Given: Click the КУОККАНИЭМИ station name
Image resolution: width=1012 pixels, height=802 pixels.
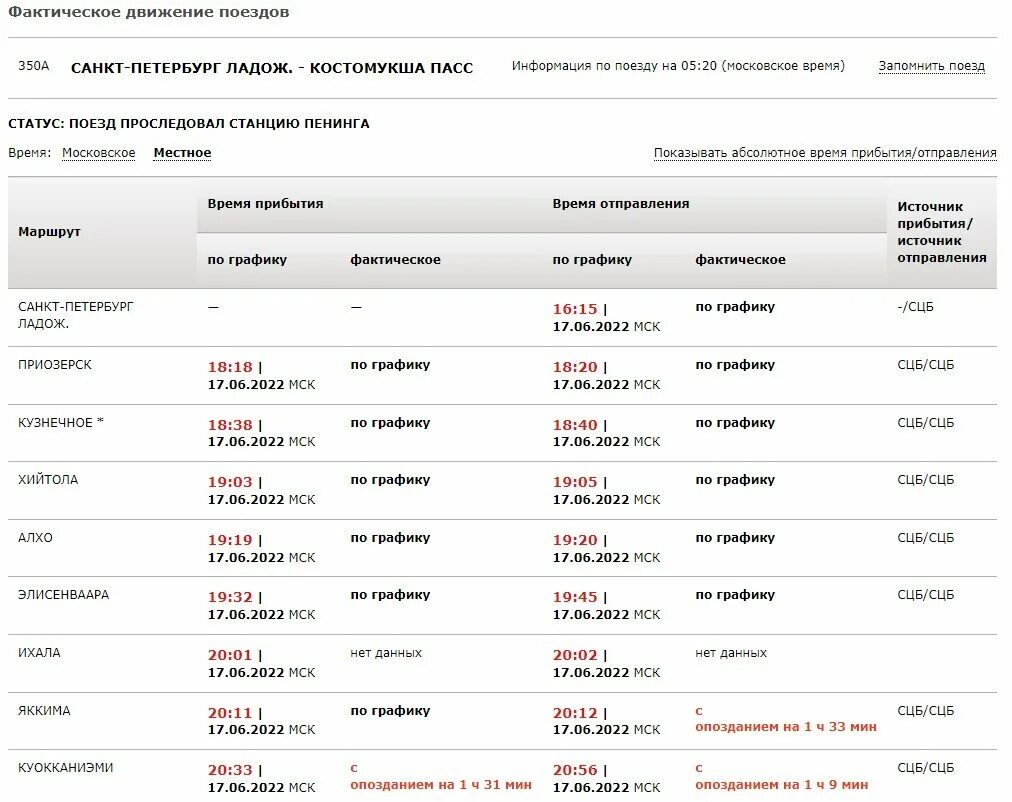Looking at the screenshot, I should [65, 767].
